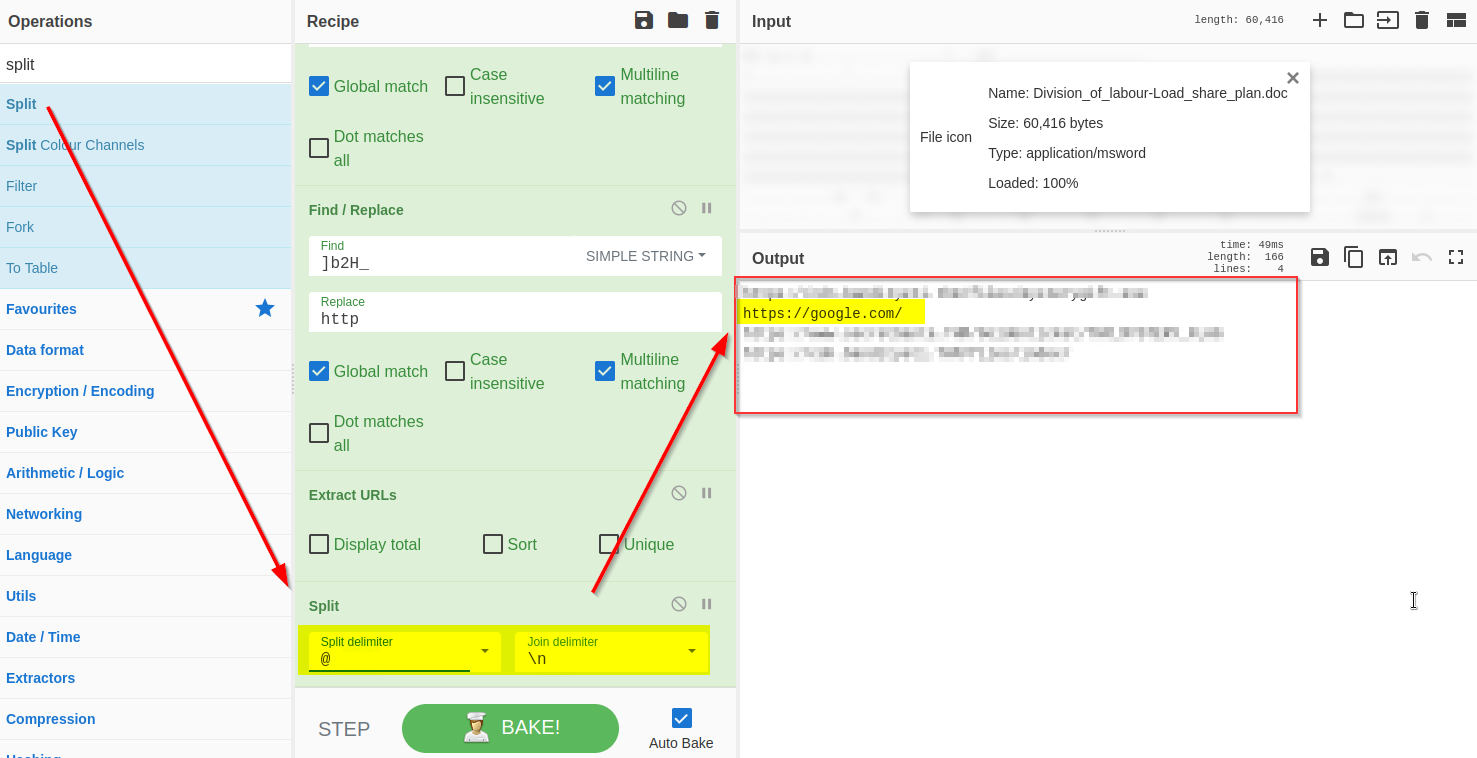Open the SIMPLE STRING find type dropdown

click(645, 256)
